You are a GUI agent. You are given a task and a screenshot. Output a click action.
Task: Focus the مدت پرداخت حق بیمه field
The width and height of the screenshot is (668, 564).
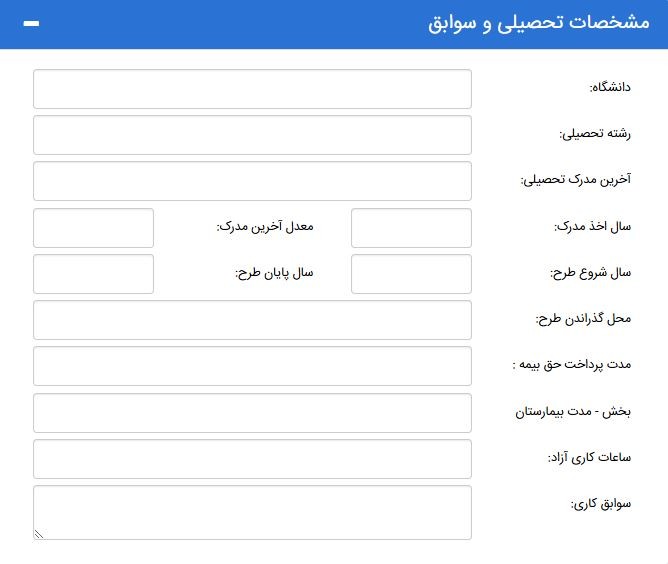(x=252, y=366)
